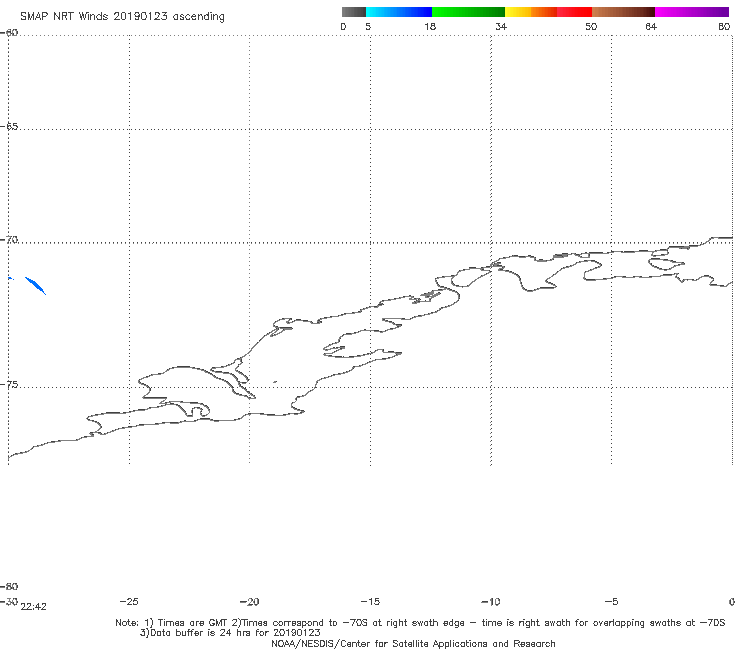Click the latitude label "-75"
740x650 pixels.
[9, 384]
